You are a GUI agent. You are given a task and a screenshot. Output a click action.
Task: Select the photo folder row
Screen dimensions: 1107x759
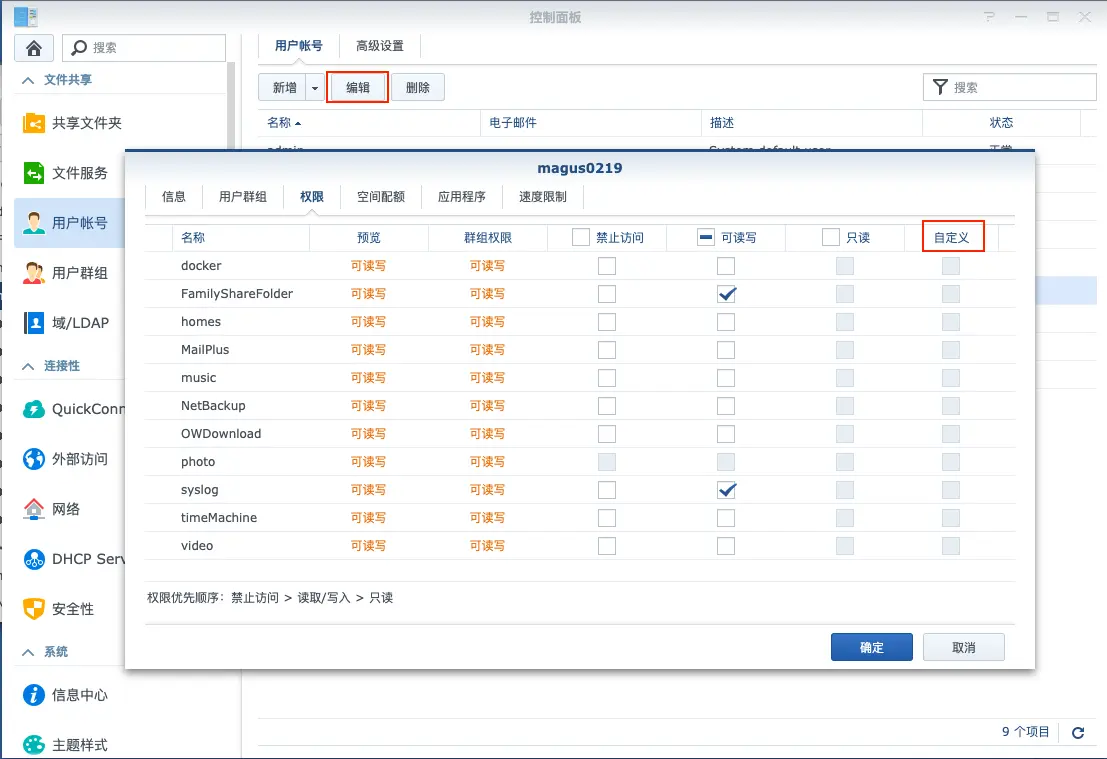point(580,462)
